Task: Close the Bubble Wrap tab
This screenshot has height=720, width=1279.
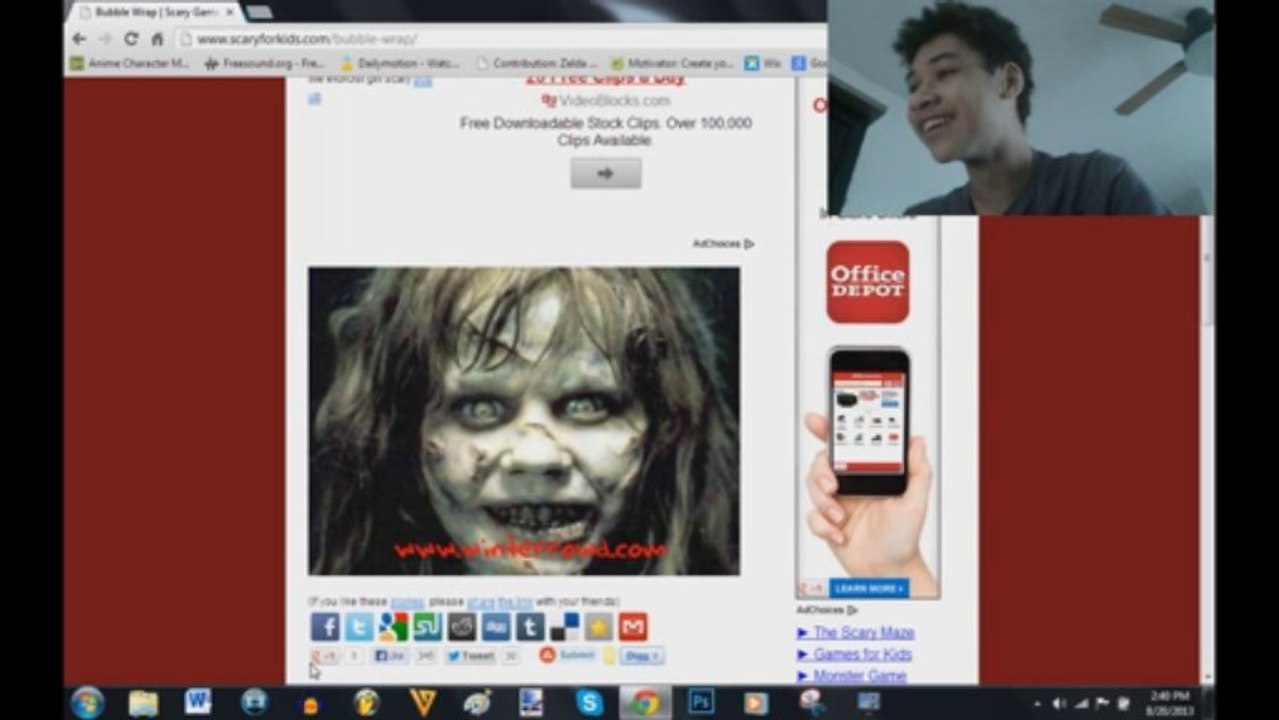Action: [229, 12]
